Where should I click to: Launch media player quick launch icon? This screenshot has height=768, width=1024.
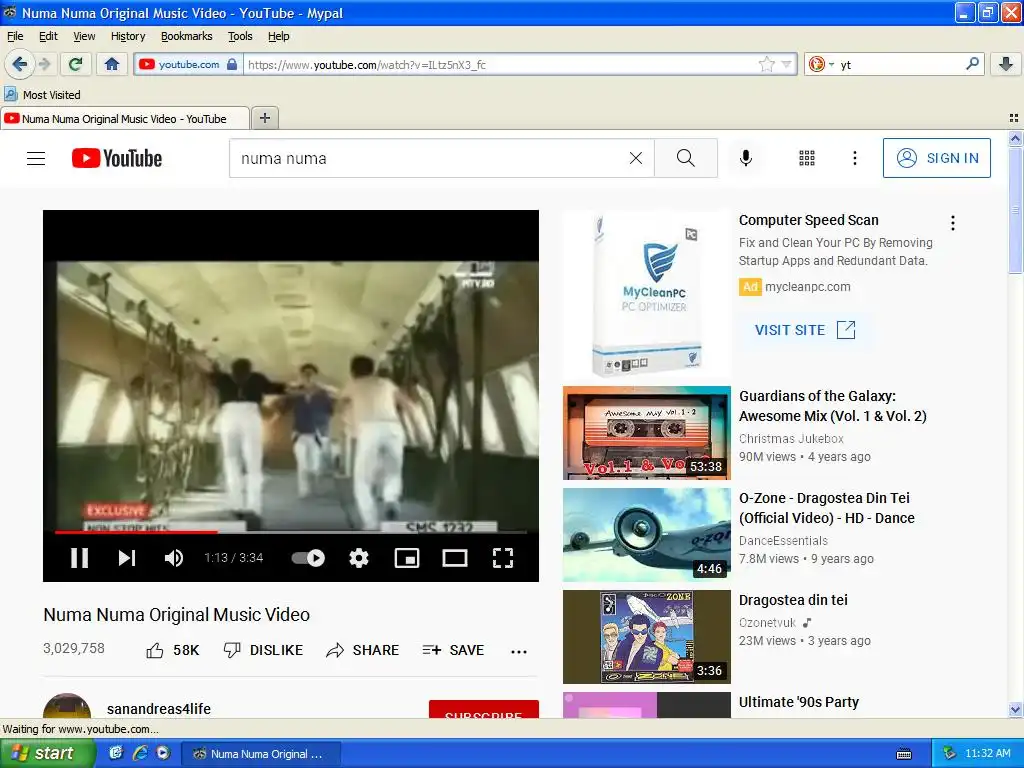tap(163, 753)
